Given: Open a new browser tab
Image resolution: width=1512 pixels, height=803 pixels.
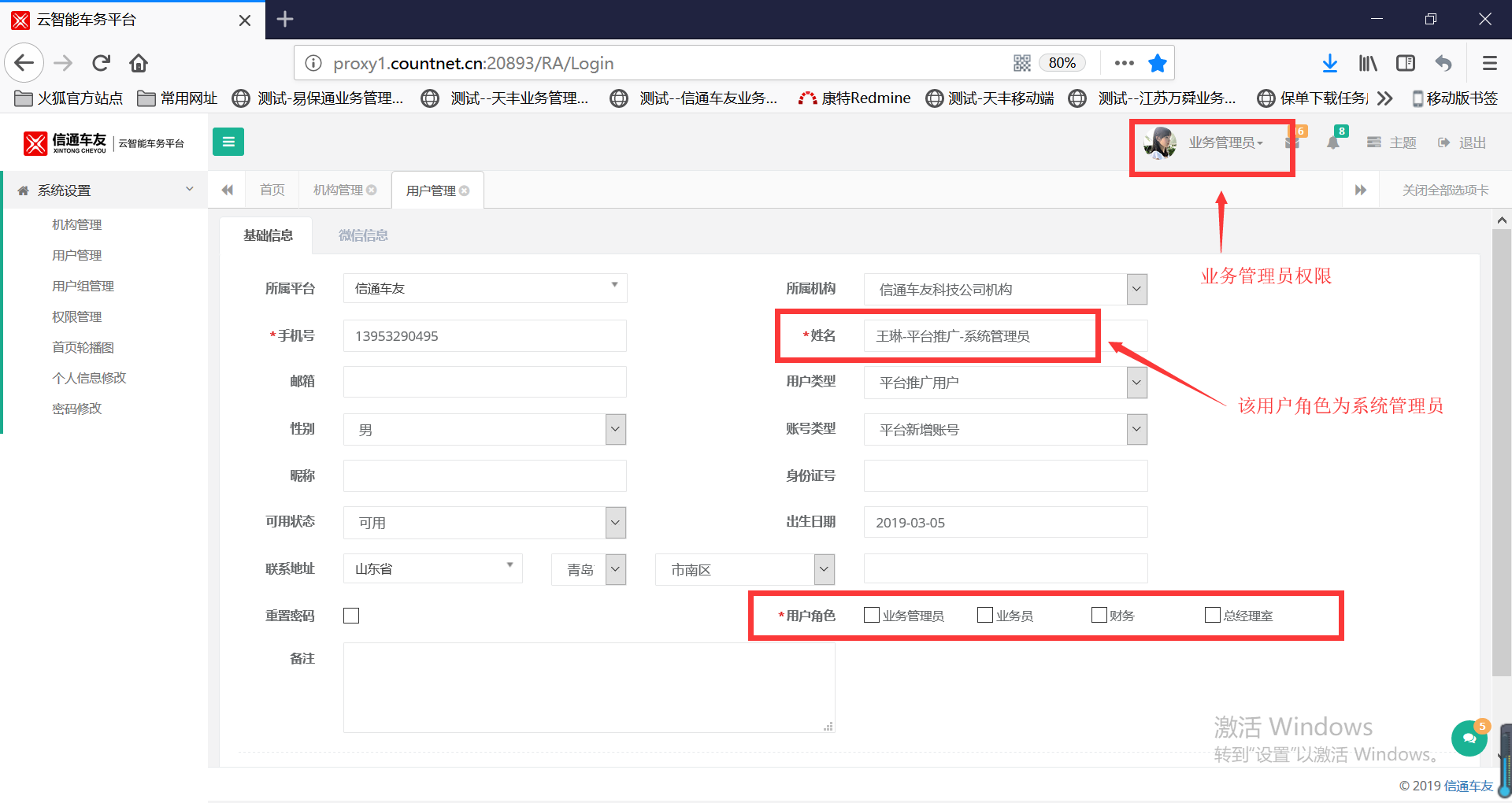Looking at the screenshot, I should coord(285,19).
